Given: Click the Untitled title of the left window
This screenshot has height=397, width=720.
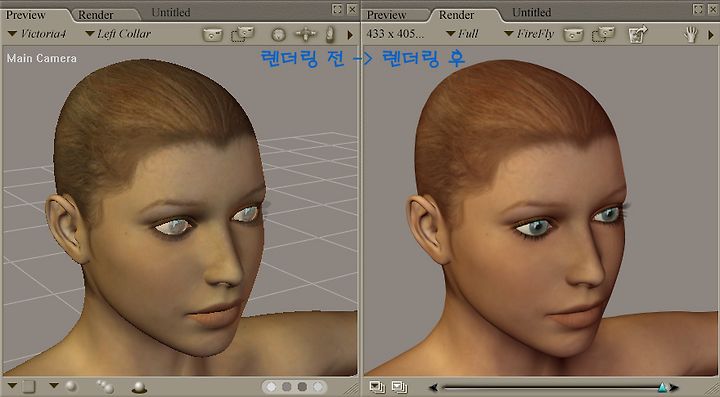Looking at the screenshot, I should click(x=171, y=12).
